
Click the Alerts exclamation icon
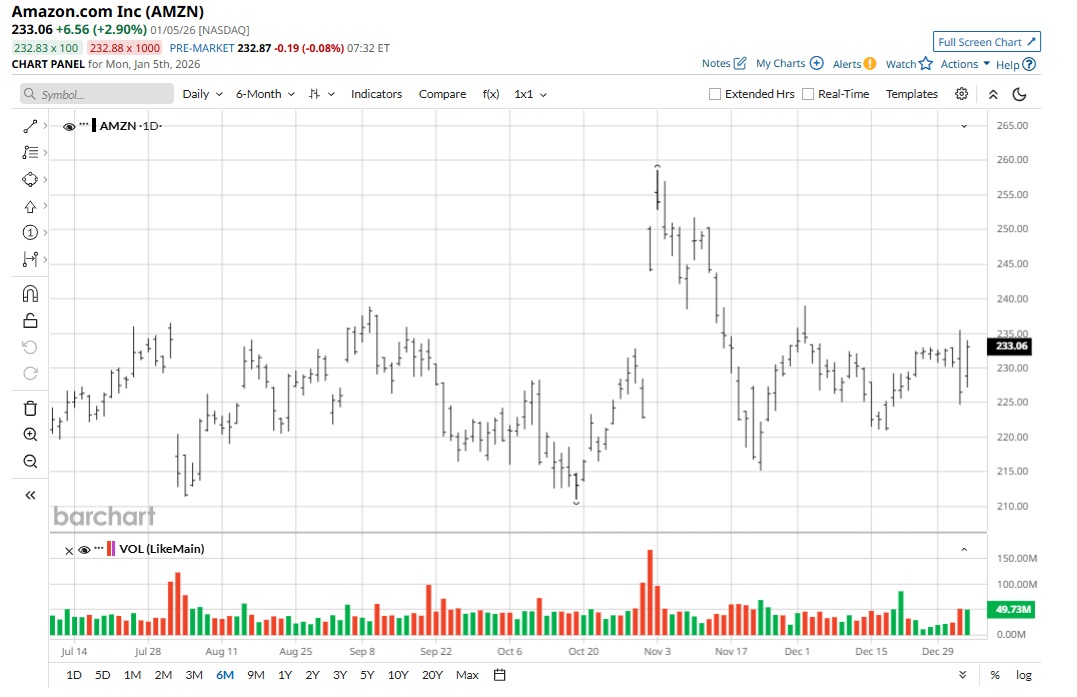pyautogui.click(x=870, y=64)
